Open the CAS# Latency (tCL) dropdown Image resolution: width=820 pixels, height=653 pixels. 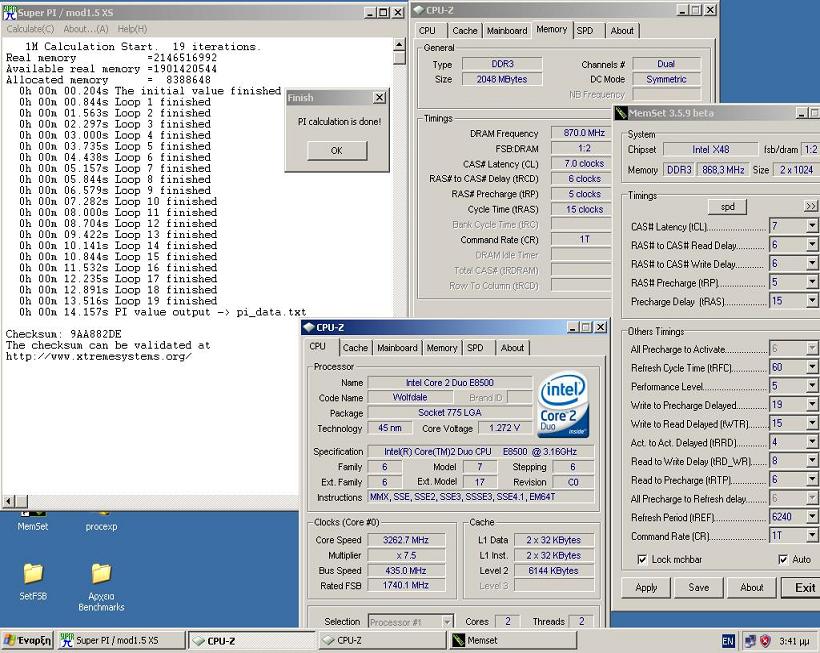coord(812,226)
